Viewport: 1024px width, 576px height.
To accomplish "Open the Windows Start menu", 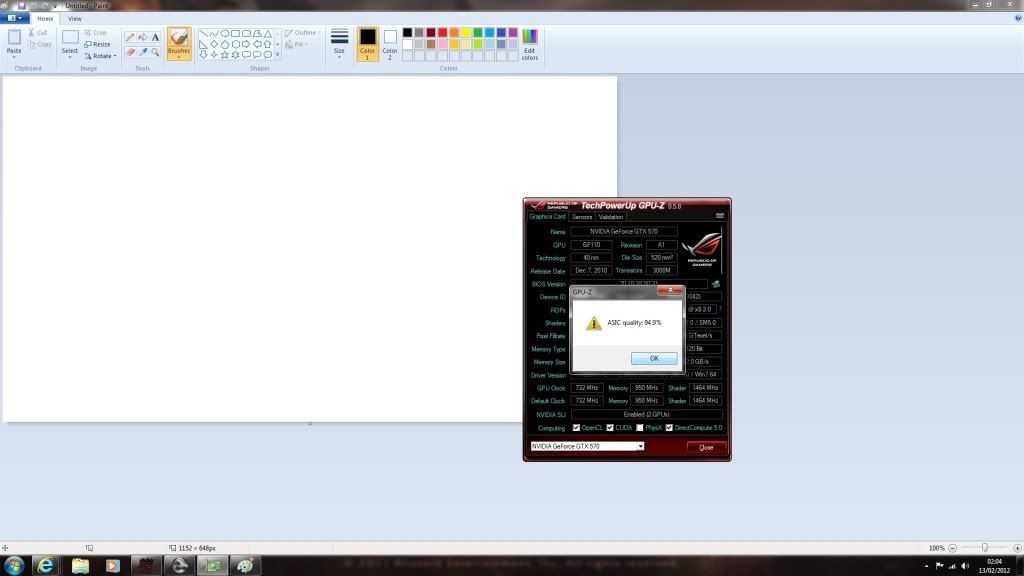I will [14, 566].
